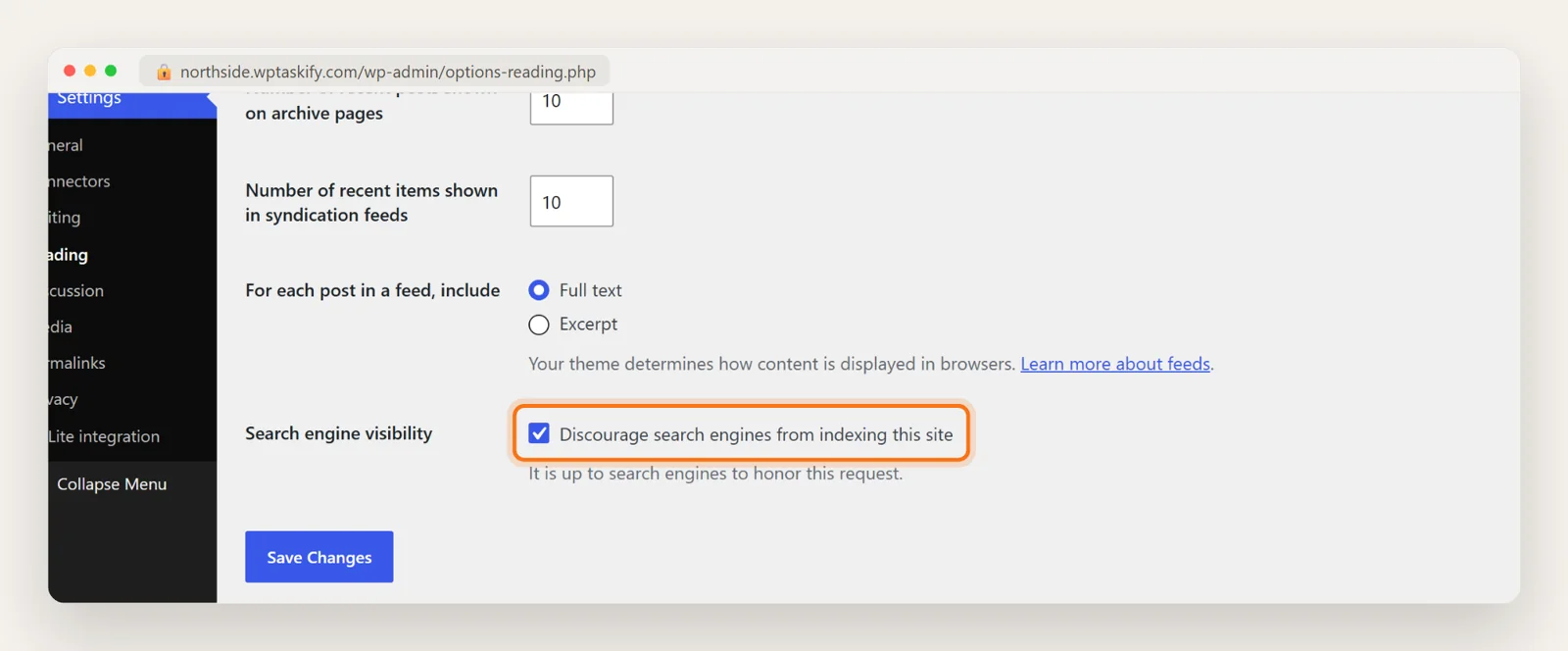Select the Excerpt radio option
Viewport: 1568px width, 651px height.
[539, 325]
